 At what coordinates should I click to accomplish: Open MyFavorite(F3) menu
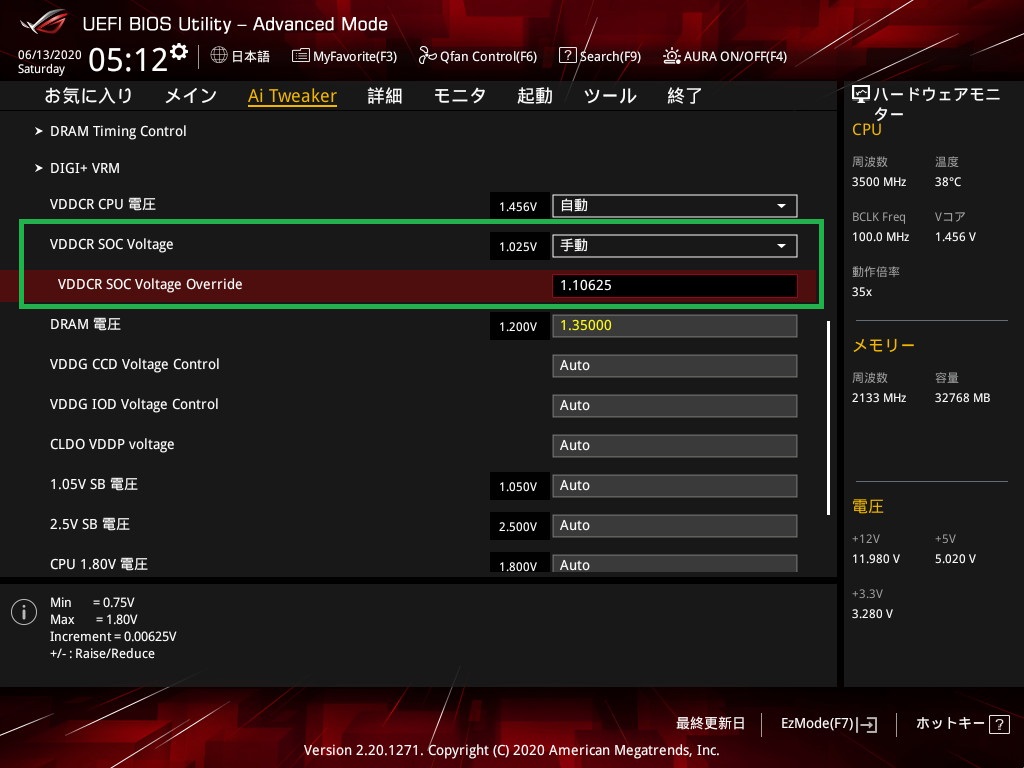pos(344,56)
